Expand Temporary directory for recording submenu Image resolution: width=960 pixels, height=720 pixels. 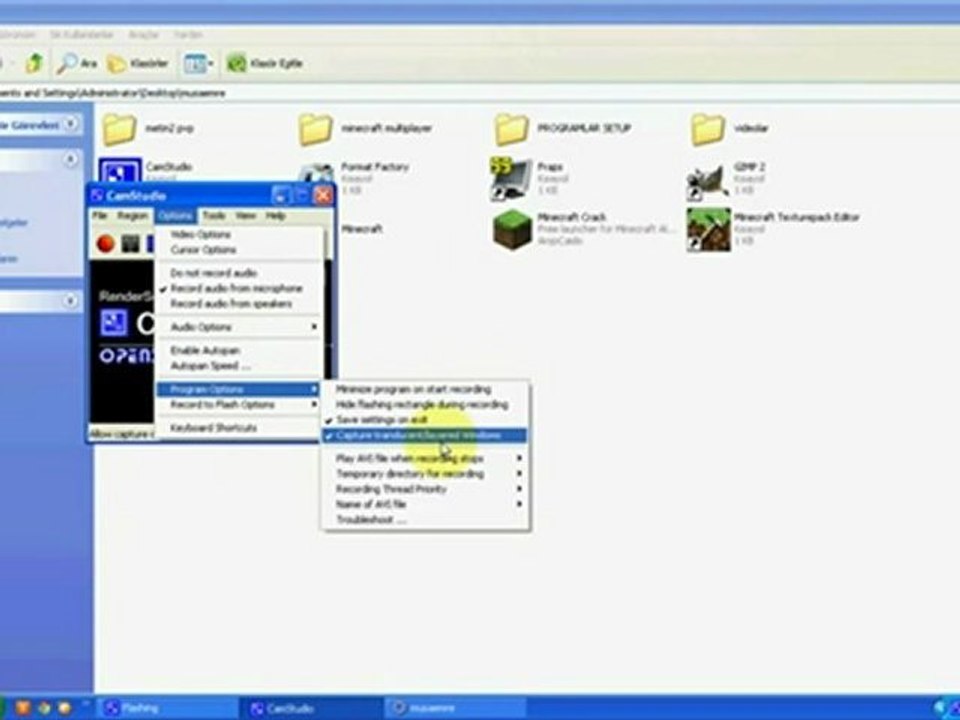[425, 473]
